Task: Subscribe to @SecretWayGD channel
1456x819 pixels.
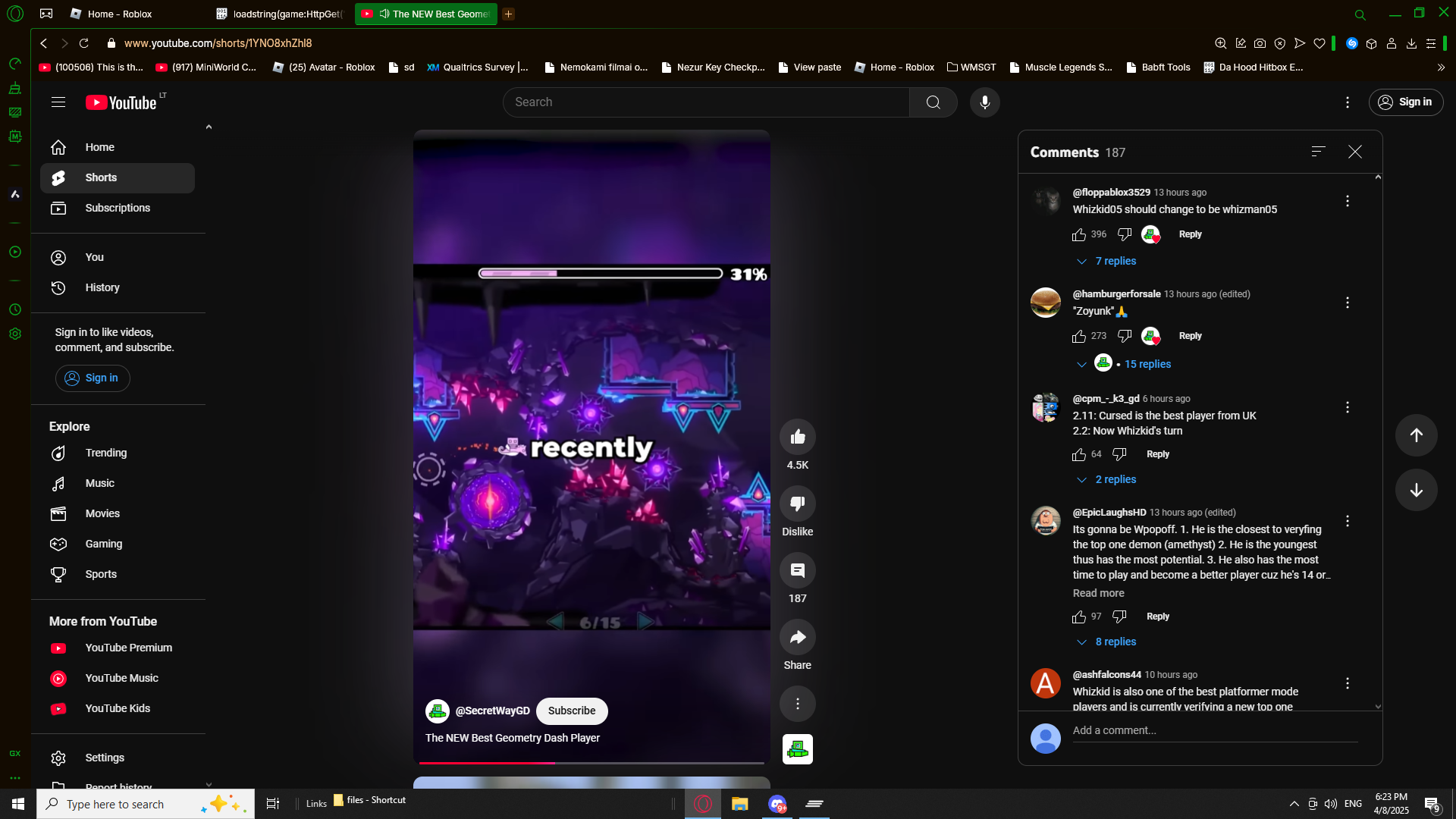Action: pyautogui.click(x=572, y=711)
